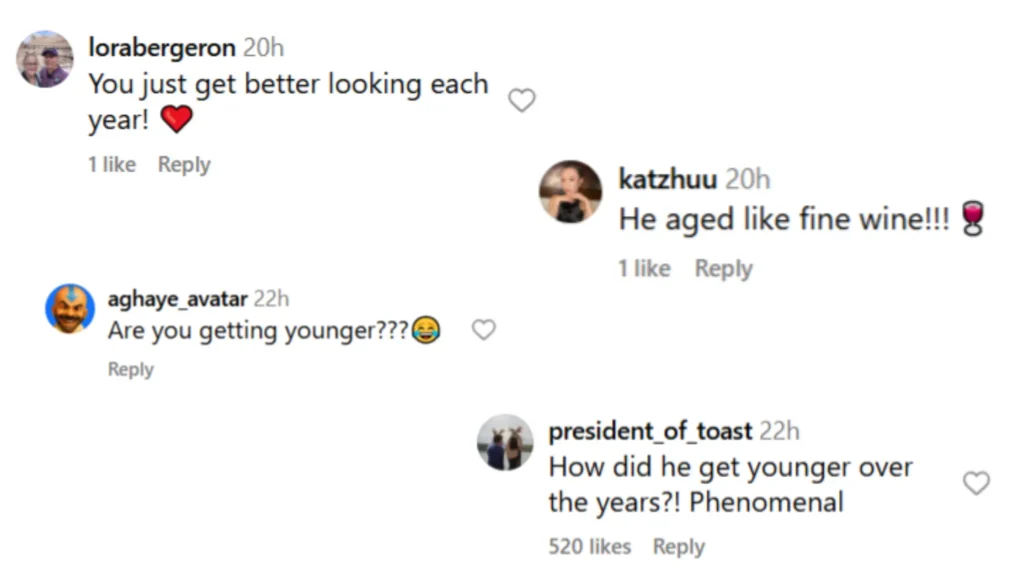
Task: Visit the lorabergeron username link
Action: coord(162,47)
